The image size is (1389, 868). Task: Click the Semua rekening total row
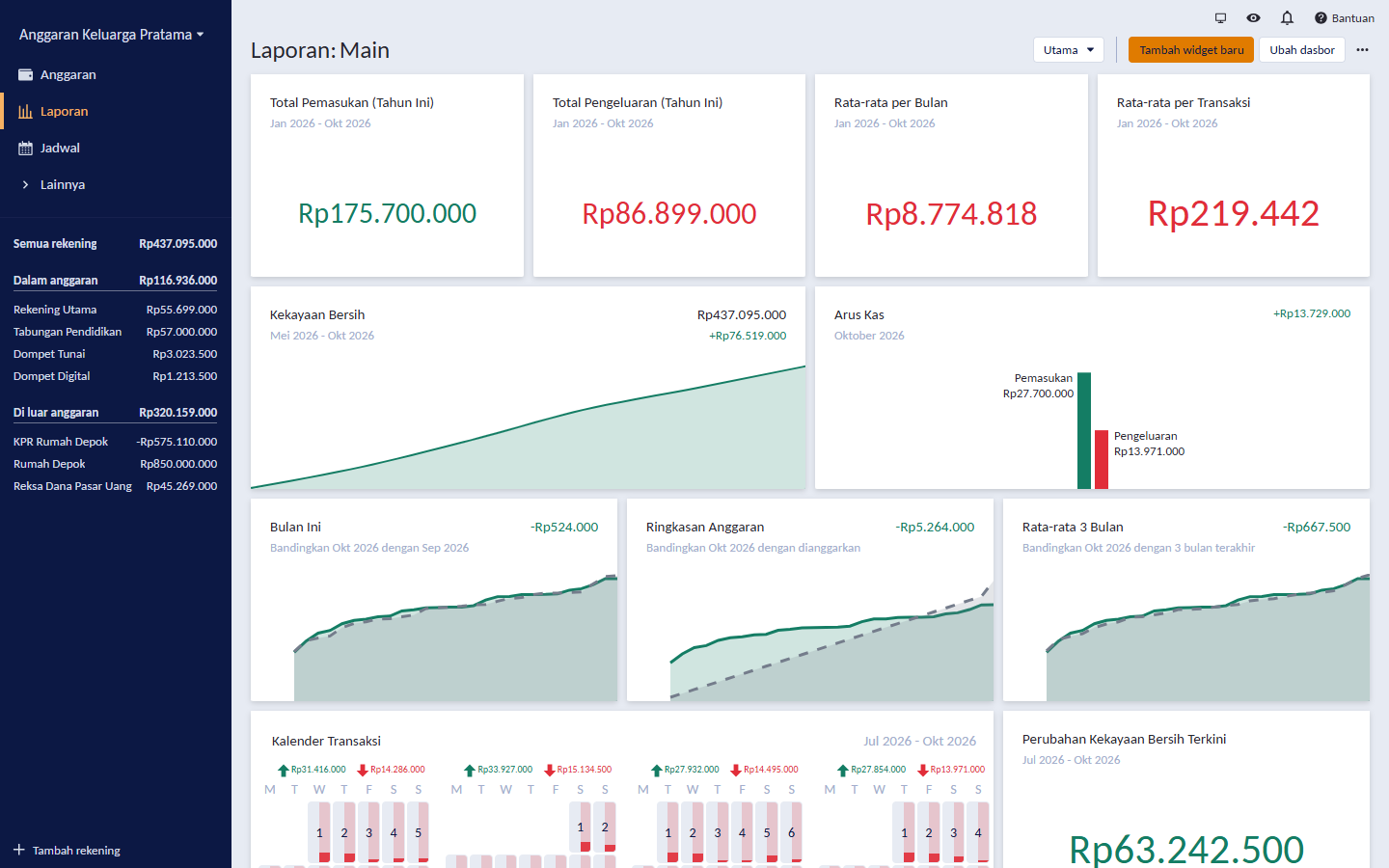coord(116,244)
